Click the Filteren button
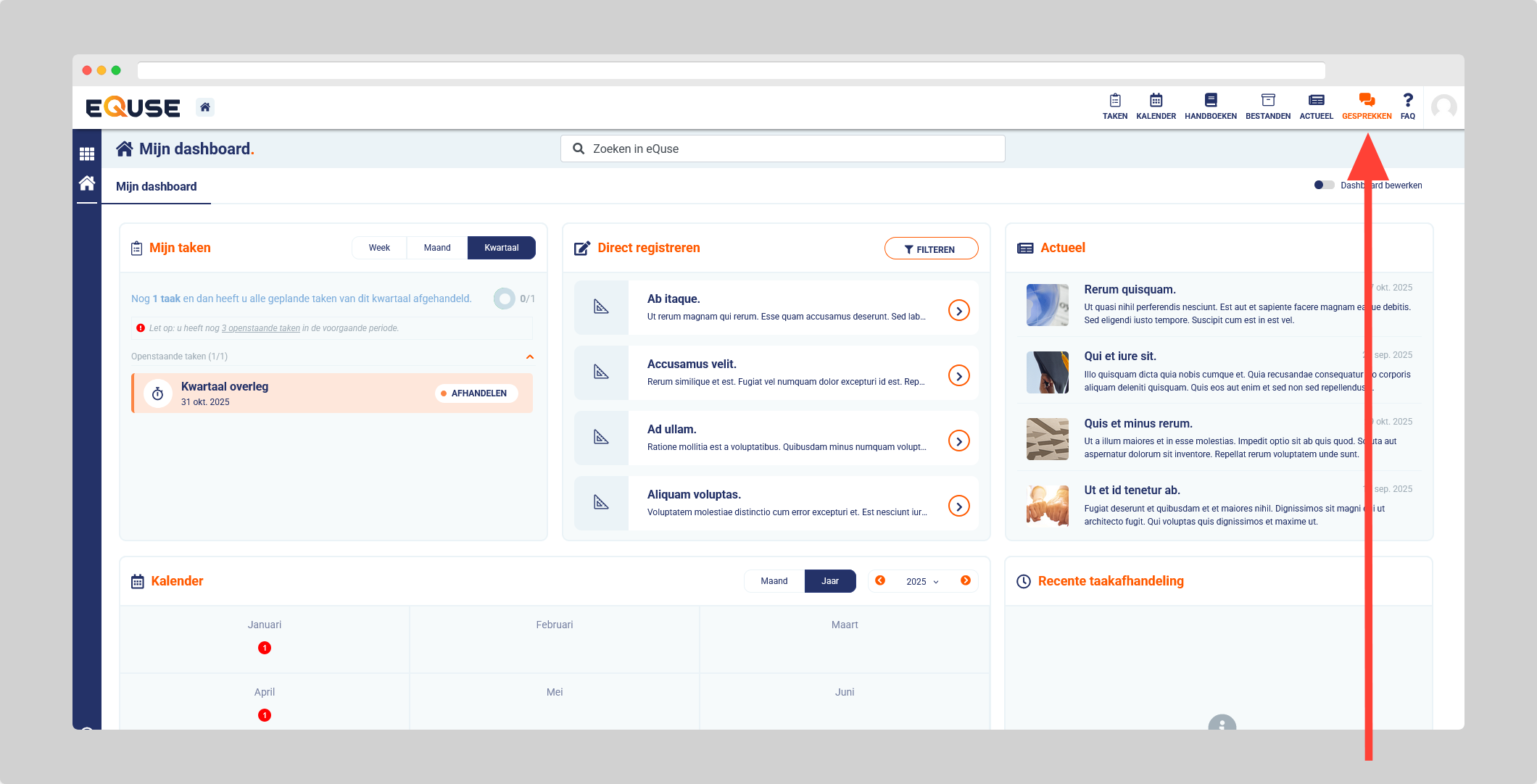This screenshot has width=1537, height=784. [x=931, y=249]
